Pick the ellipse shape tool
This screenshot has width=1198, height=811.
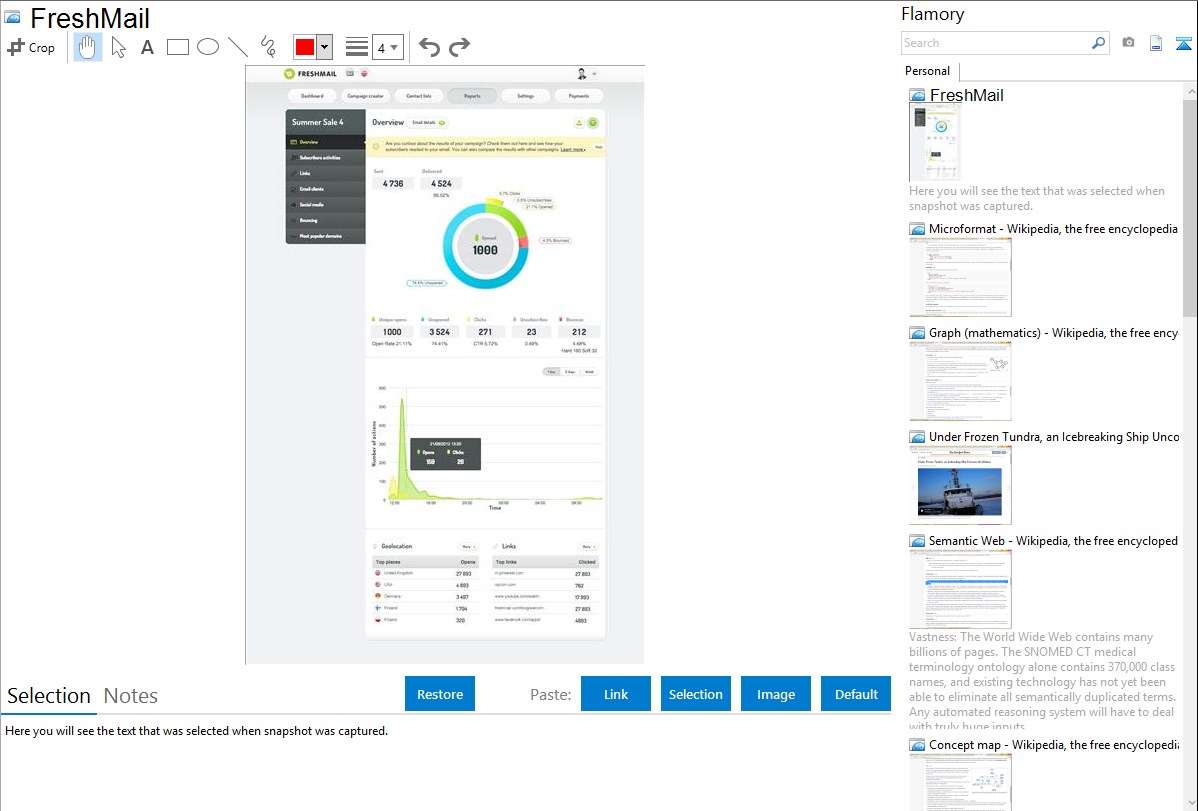208,47
